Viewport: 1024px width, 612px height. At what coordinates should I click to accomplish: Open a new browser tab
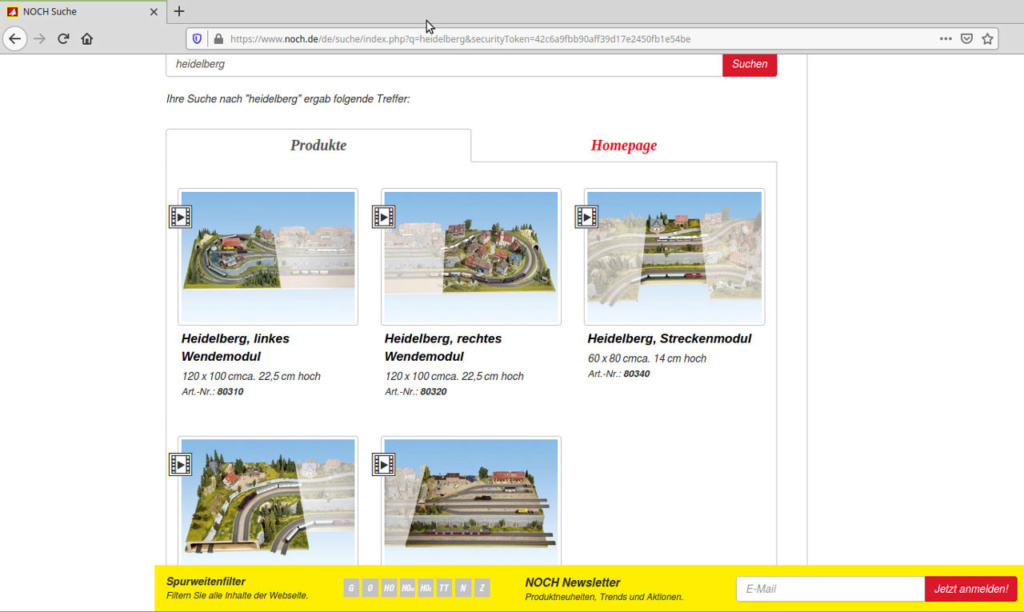[179, 11]
